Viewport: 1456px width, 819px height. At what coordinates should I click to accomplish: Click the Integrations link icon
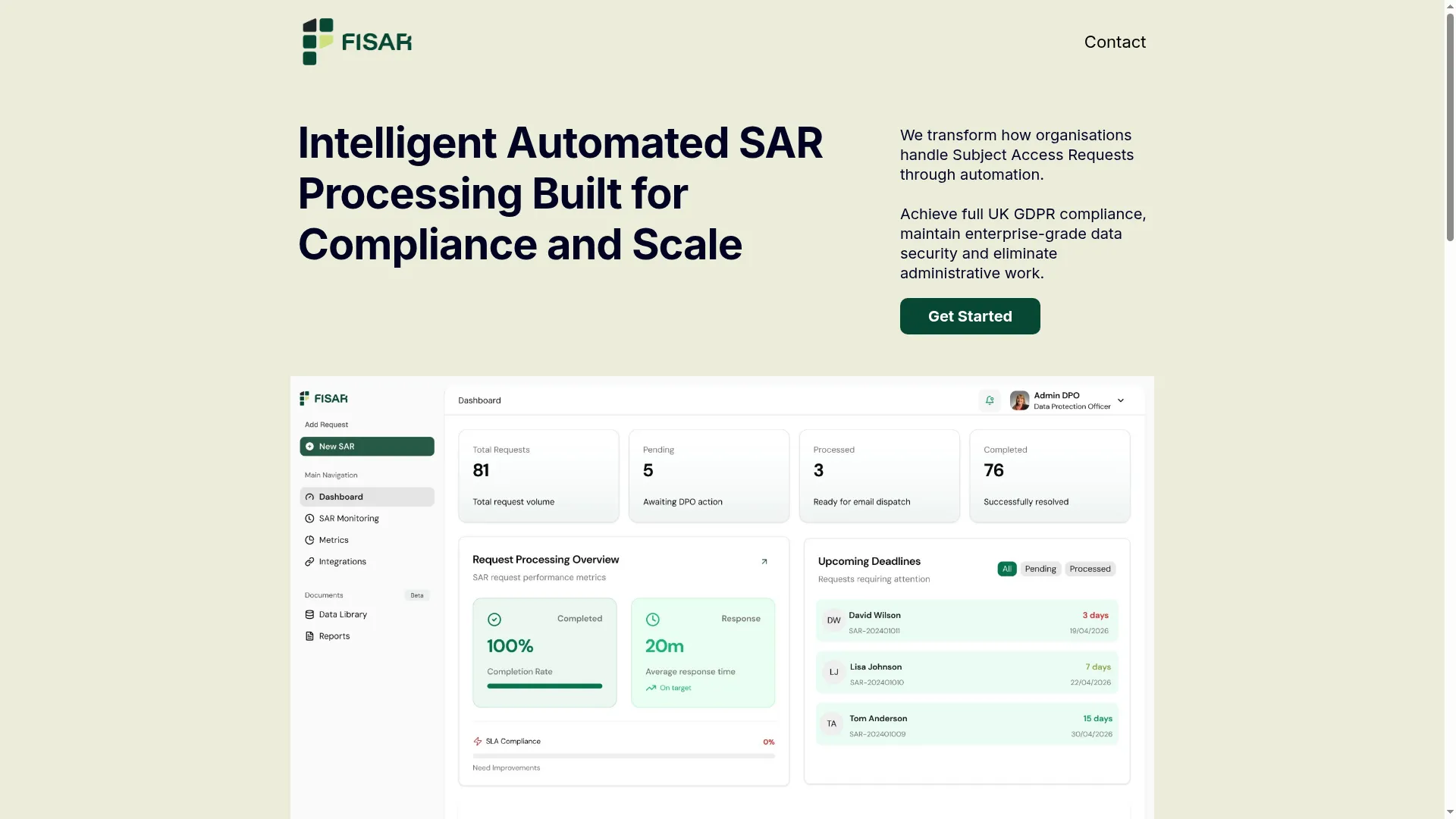[x=309, y=562]
